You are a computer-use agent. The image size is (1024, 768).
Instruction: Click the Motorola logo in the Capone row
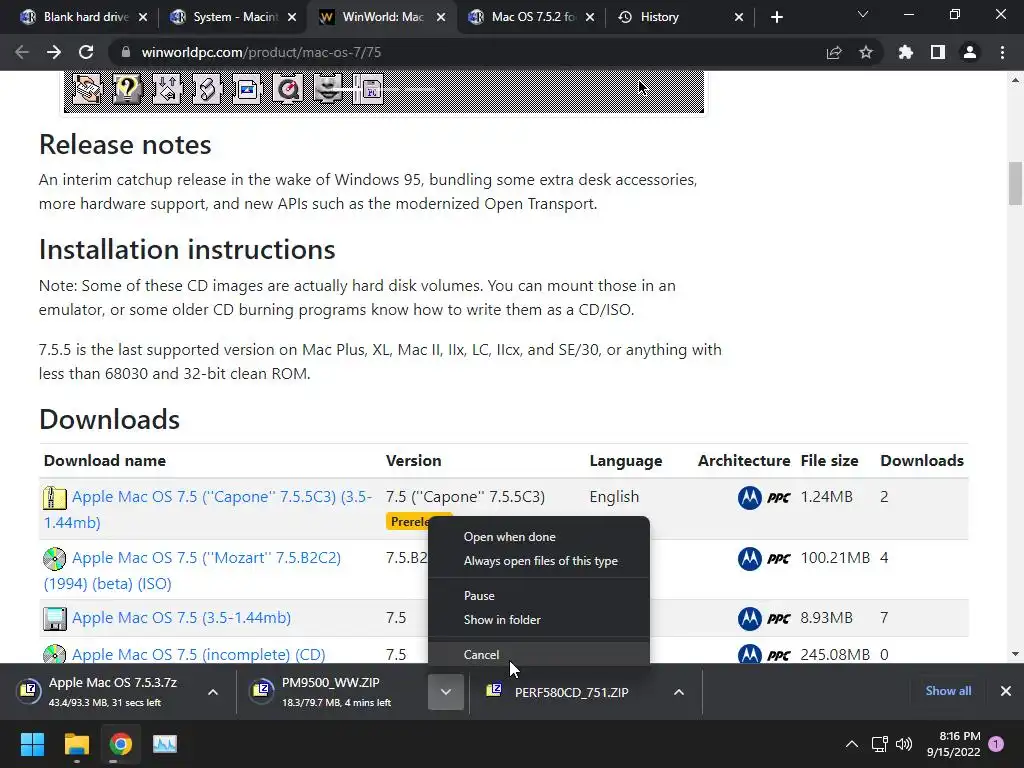tap(750, 498)
